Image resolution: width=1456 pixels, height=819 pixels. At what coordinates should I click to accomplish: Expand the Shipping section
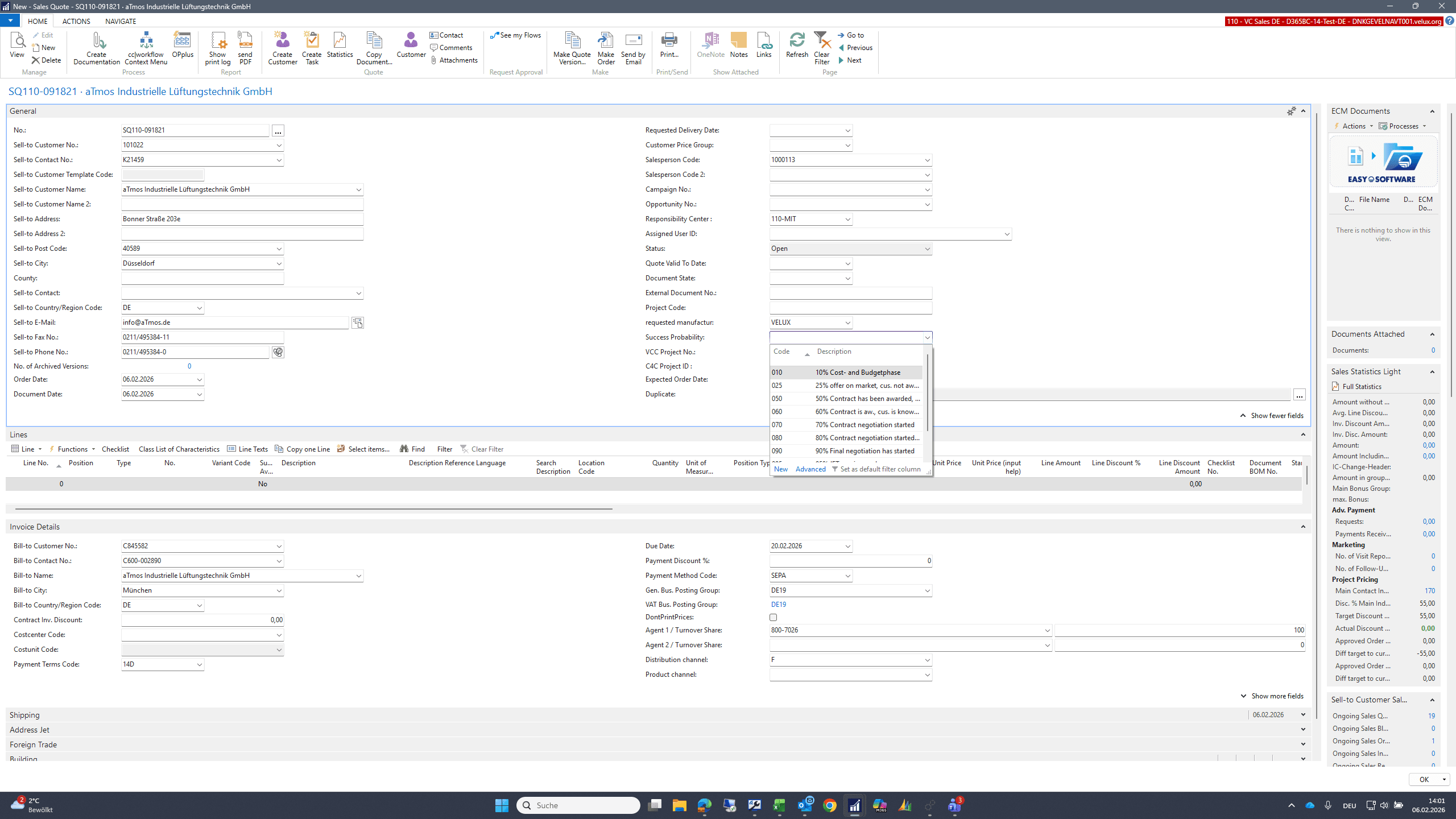pos(1303,714)
